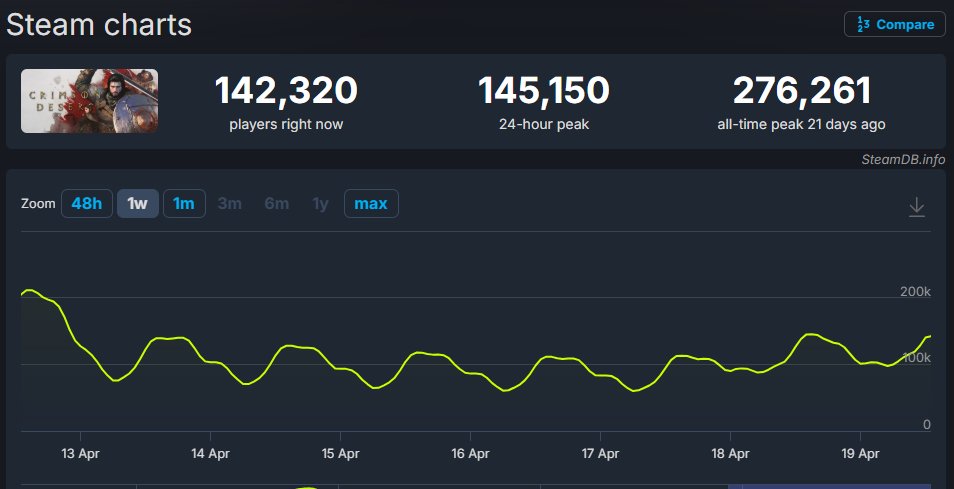This screenshot has height=489, width=954.
Task: Click the 1y zoom option
Action: (x=320, y=203)
